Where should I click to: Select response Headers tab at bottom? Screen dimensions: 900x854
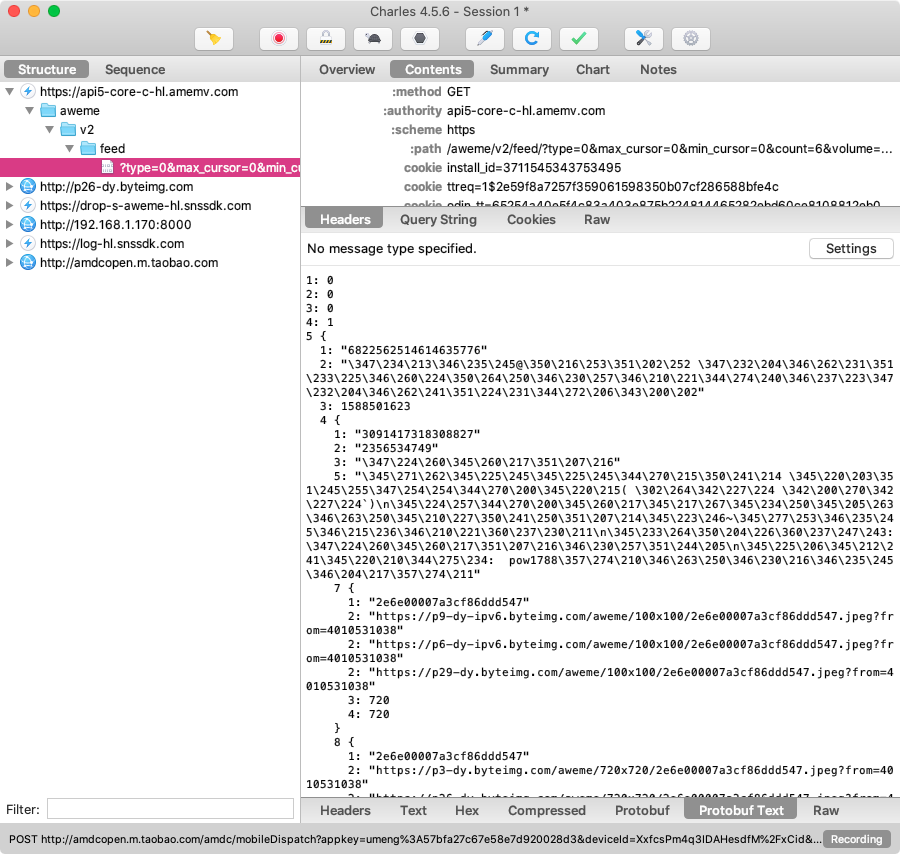[345, 810]
